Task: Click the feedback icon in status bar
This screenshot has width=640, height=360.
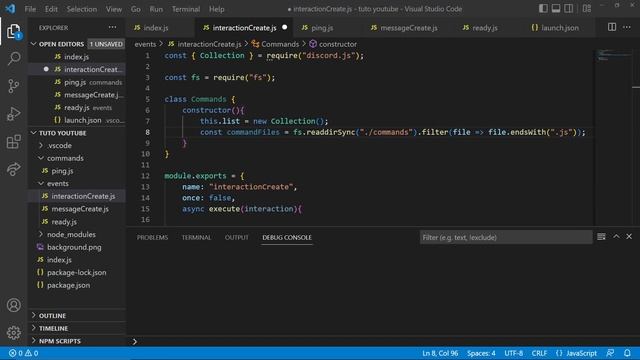Action: pyautogui.click(x=610, y=353)
